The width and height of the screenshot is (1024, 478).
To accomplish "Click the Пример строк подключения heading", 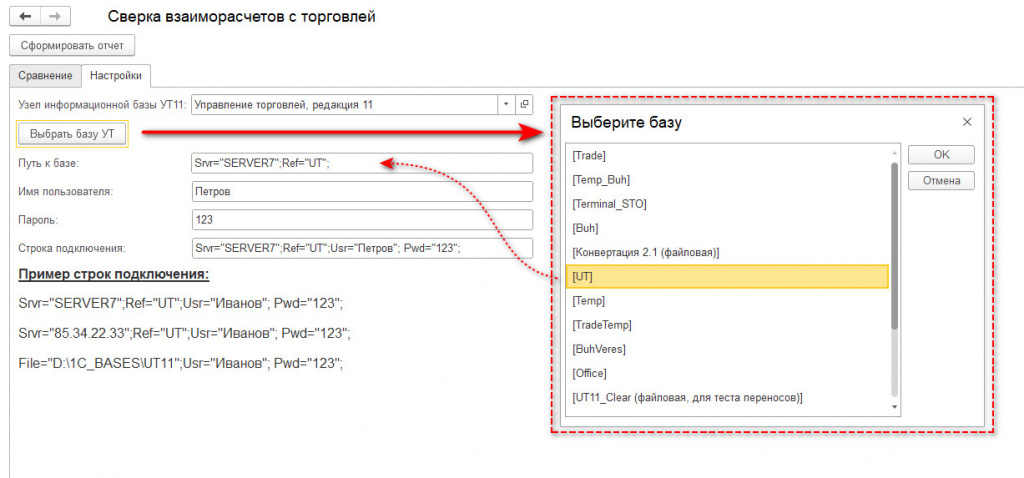I will coord(114,274).
